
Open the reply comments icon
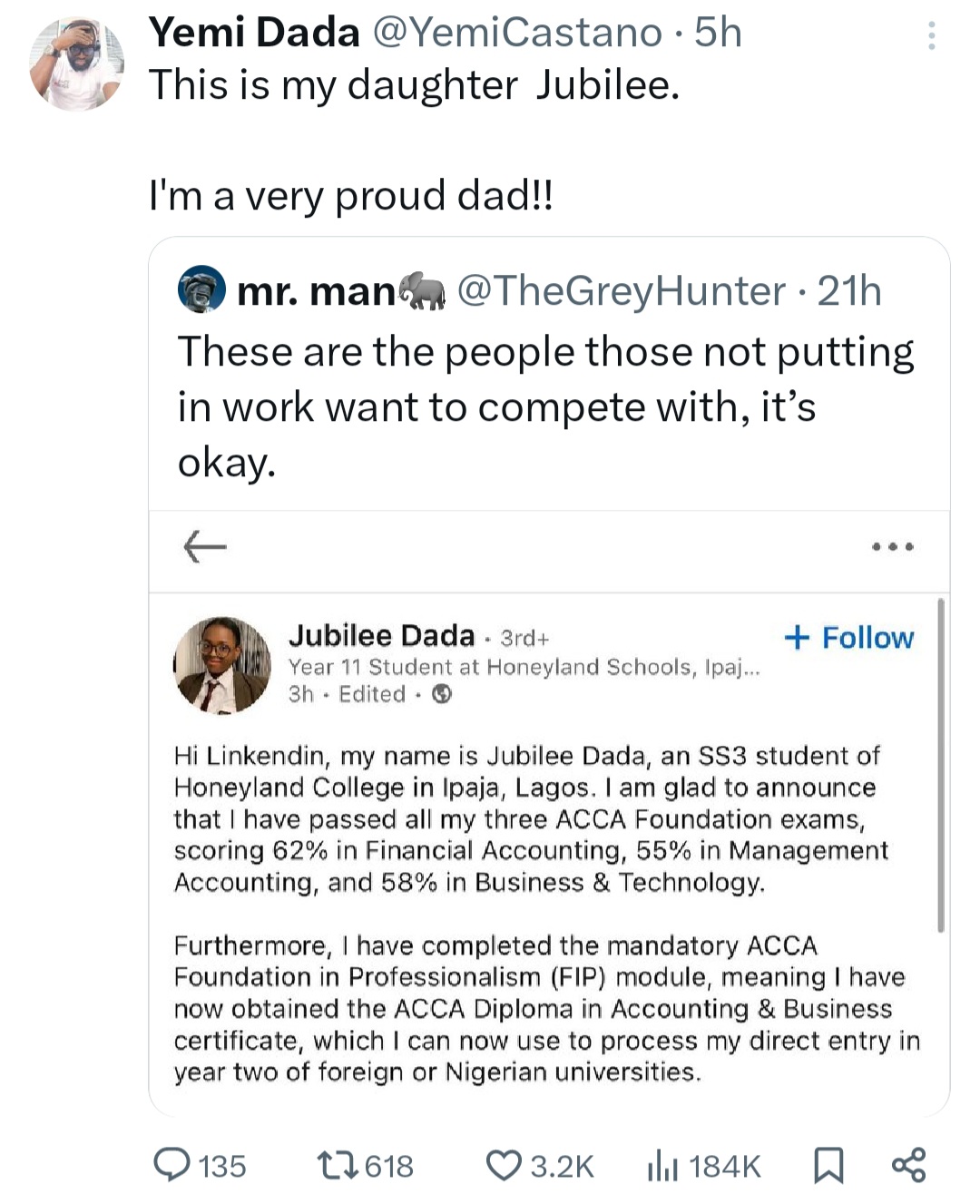coord(172,1165)
